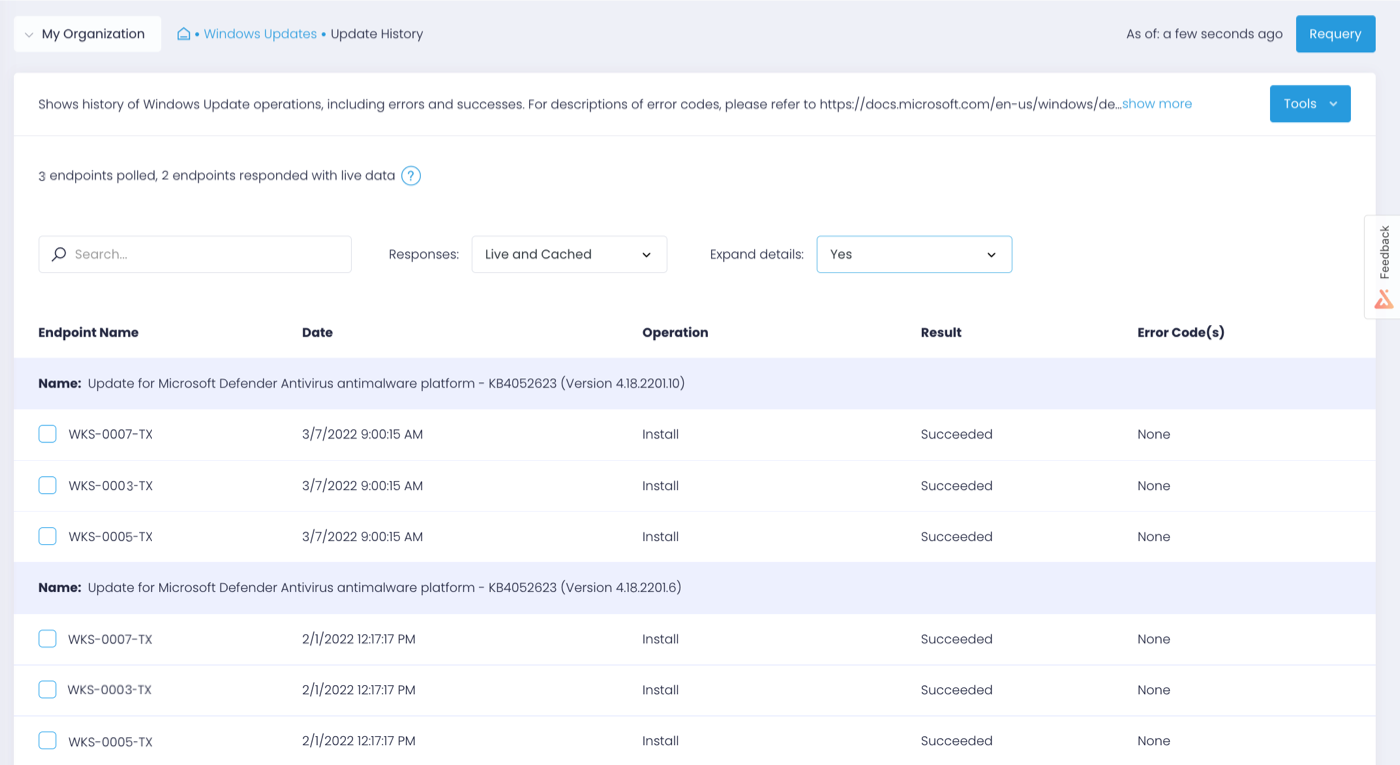
Task: Expand the My Organization selector
Action: coord(87,33)
